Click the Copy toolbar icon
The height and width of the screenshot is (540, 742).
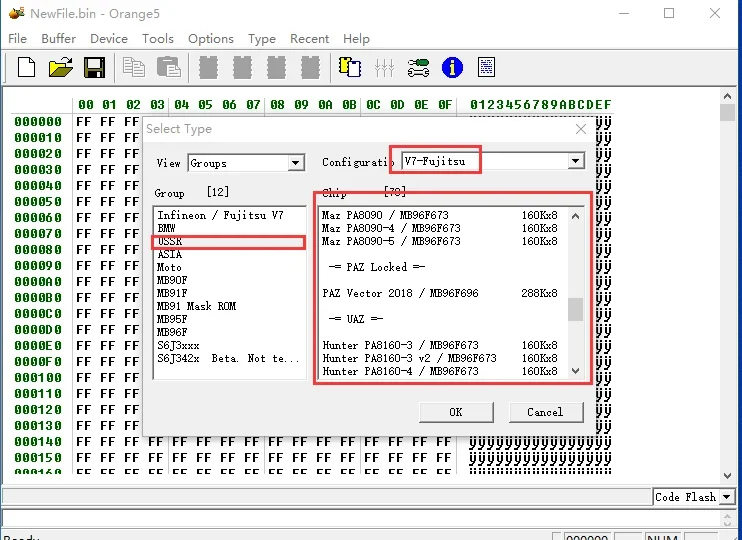click(x=134, y=67)
